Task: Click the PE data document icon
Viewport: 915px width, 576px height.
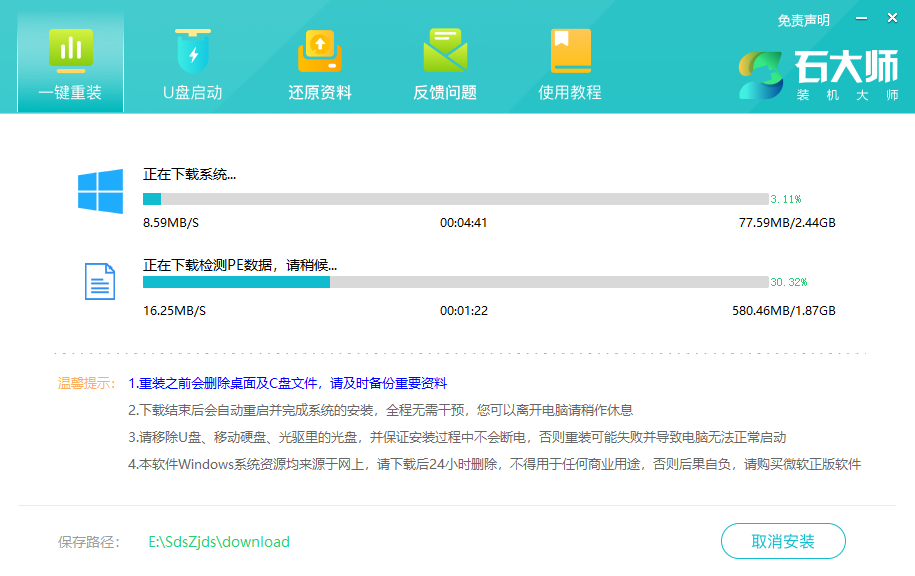Action: point(99,281)
